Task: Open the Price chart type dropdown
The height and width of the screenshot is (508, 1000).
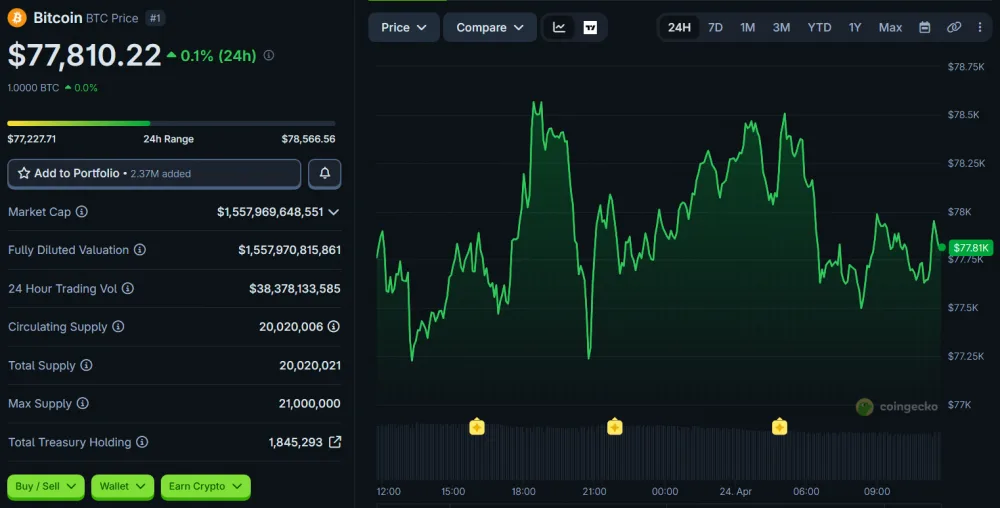Action: (x=404, y=27)
